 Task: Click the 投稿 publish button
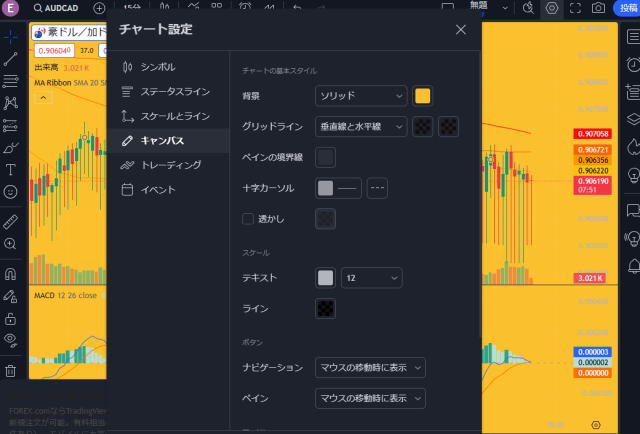628,8
